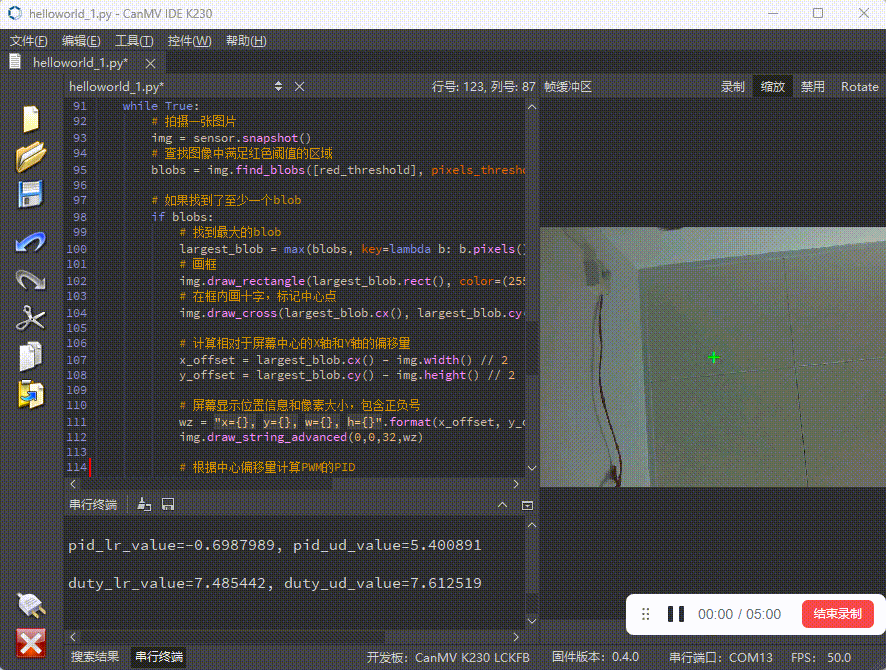Click the 'img = sensor.snapshot()' line
The image size is (886, 670).
click(231, 138)
